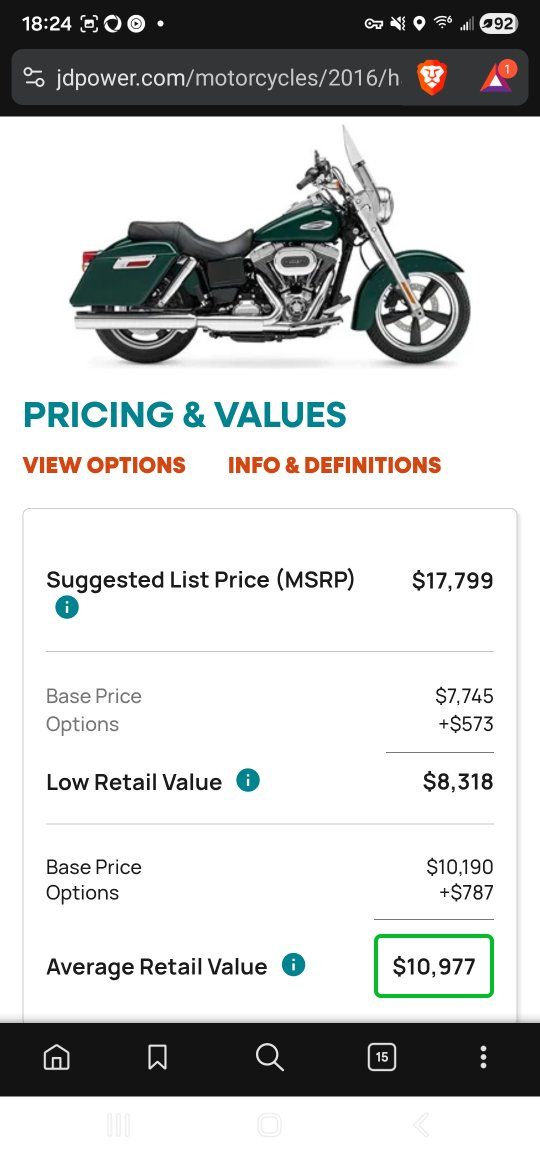This screenshot has height=1158, width=540.
Task: Tap the Android home navigation button
Action: pyautogui.click(x=270, y=1126)
